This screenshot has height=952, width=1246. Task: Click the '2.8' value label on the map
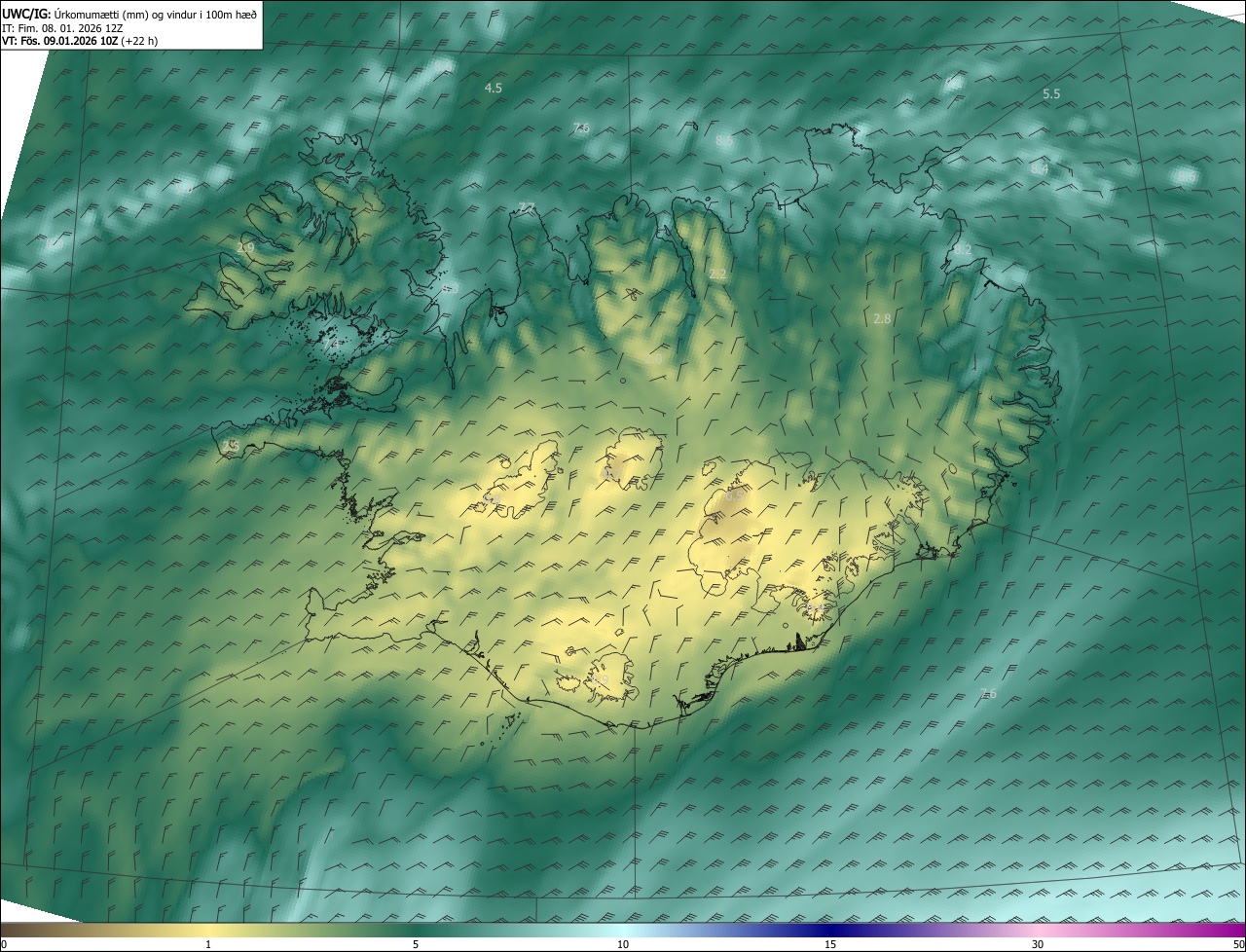coord(882,318)
